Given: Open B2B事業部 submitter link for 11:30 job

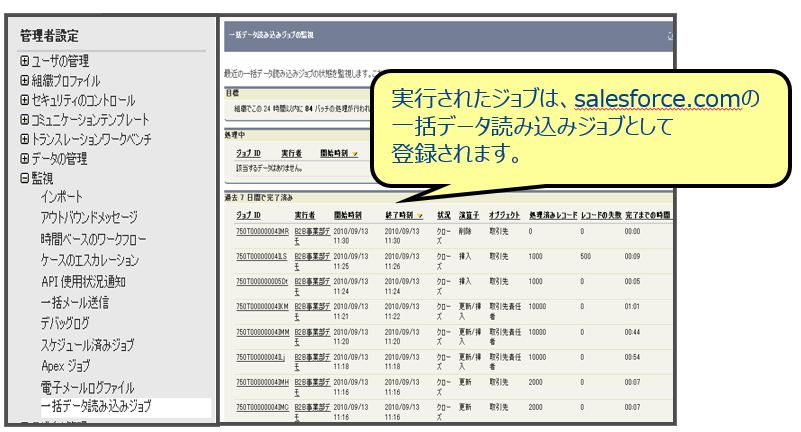Looking at the screenshot, I should (312, 236).
